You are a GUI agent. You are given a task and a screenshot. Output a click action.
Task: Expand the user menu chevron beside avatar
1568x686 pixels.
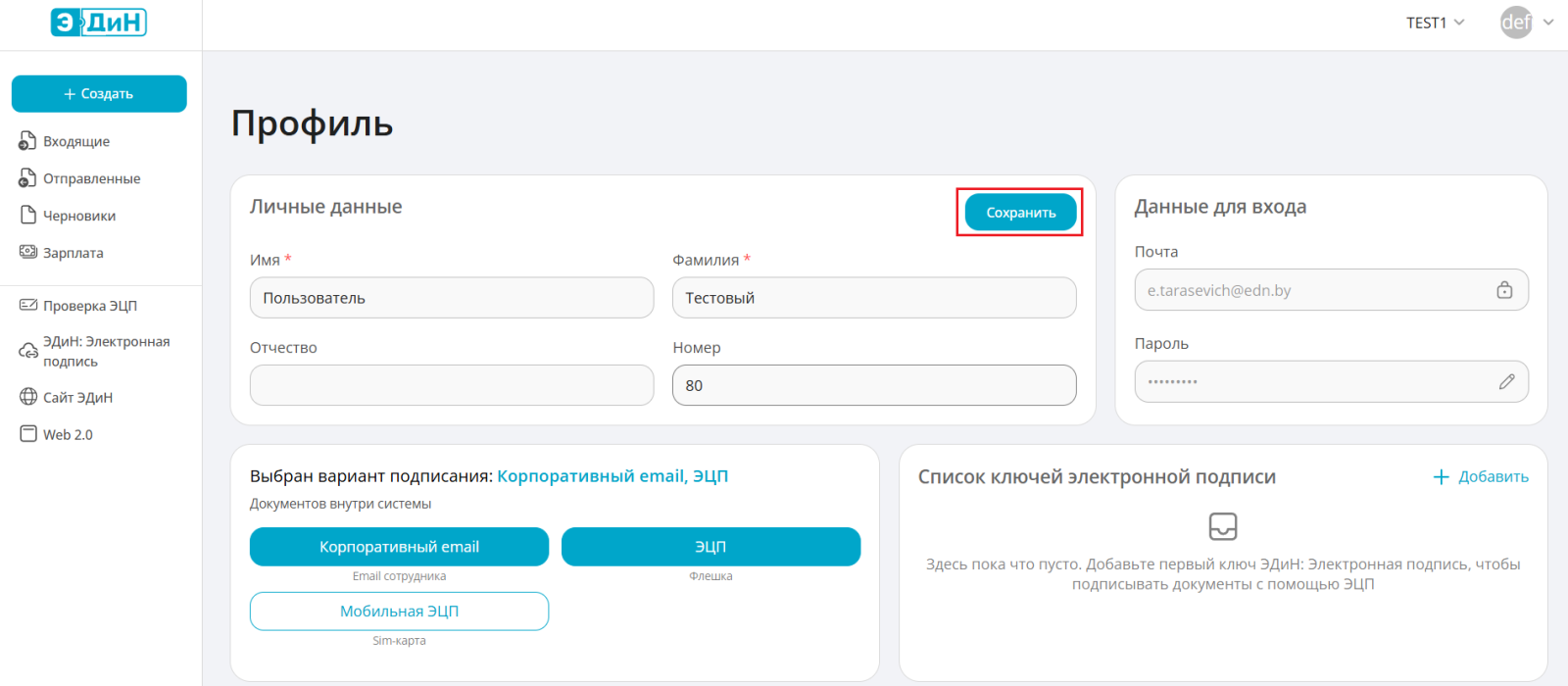(x=1548, y=23)
